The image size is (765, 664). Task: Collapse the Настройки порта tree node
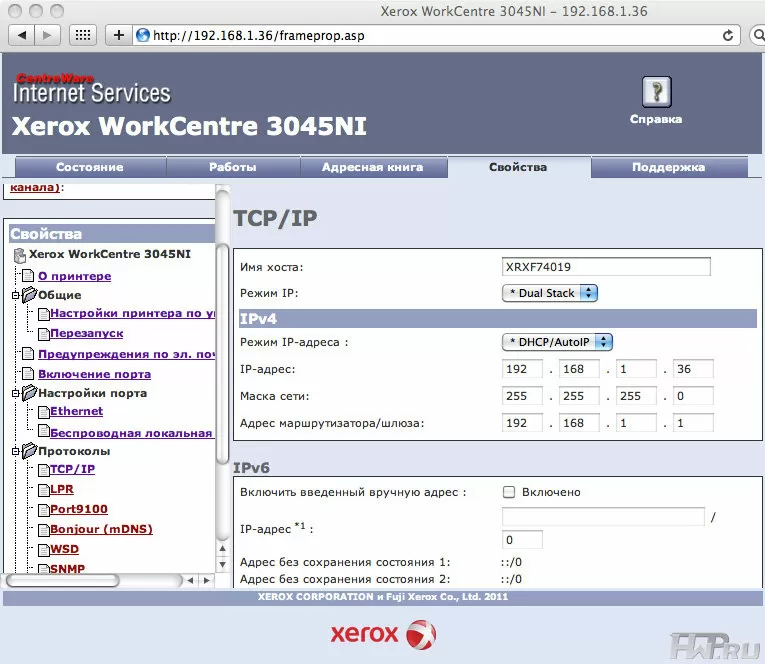[15, 393]
